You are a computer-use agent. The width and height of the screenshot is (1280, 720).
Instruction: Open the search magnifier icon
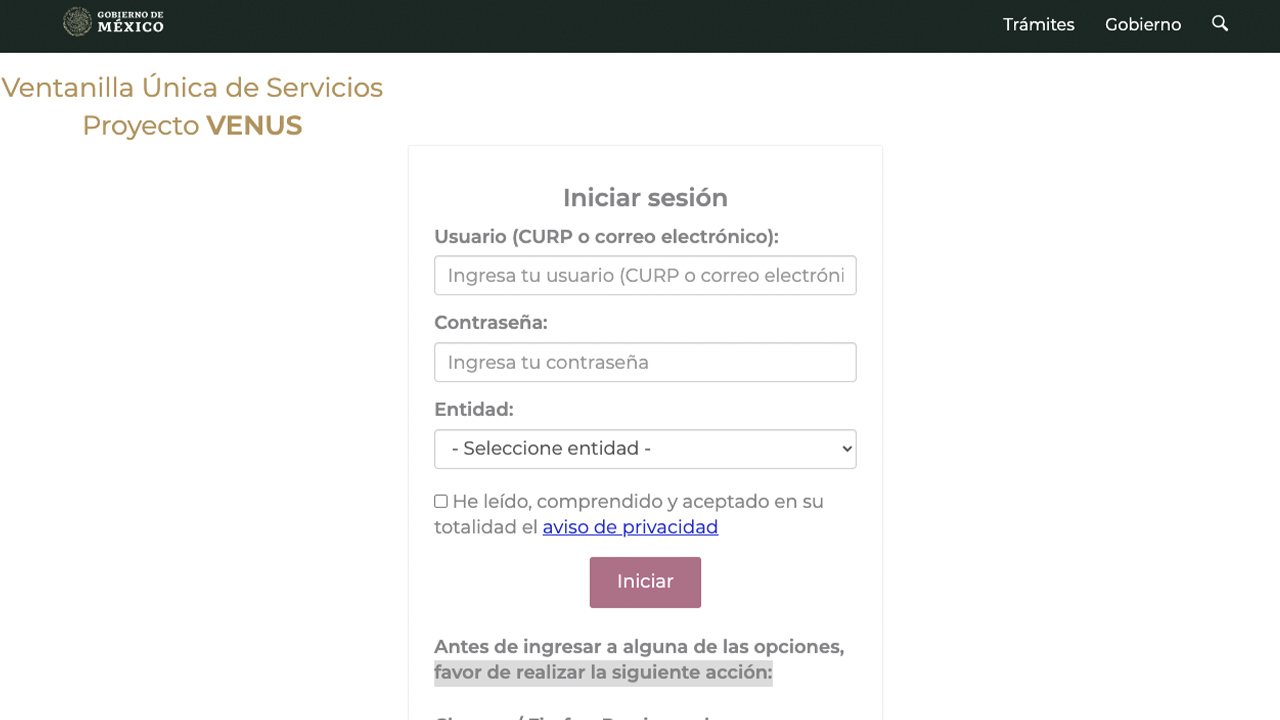coord(1220,23)
